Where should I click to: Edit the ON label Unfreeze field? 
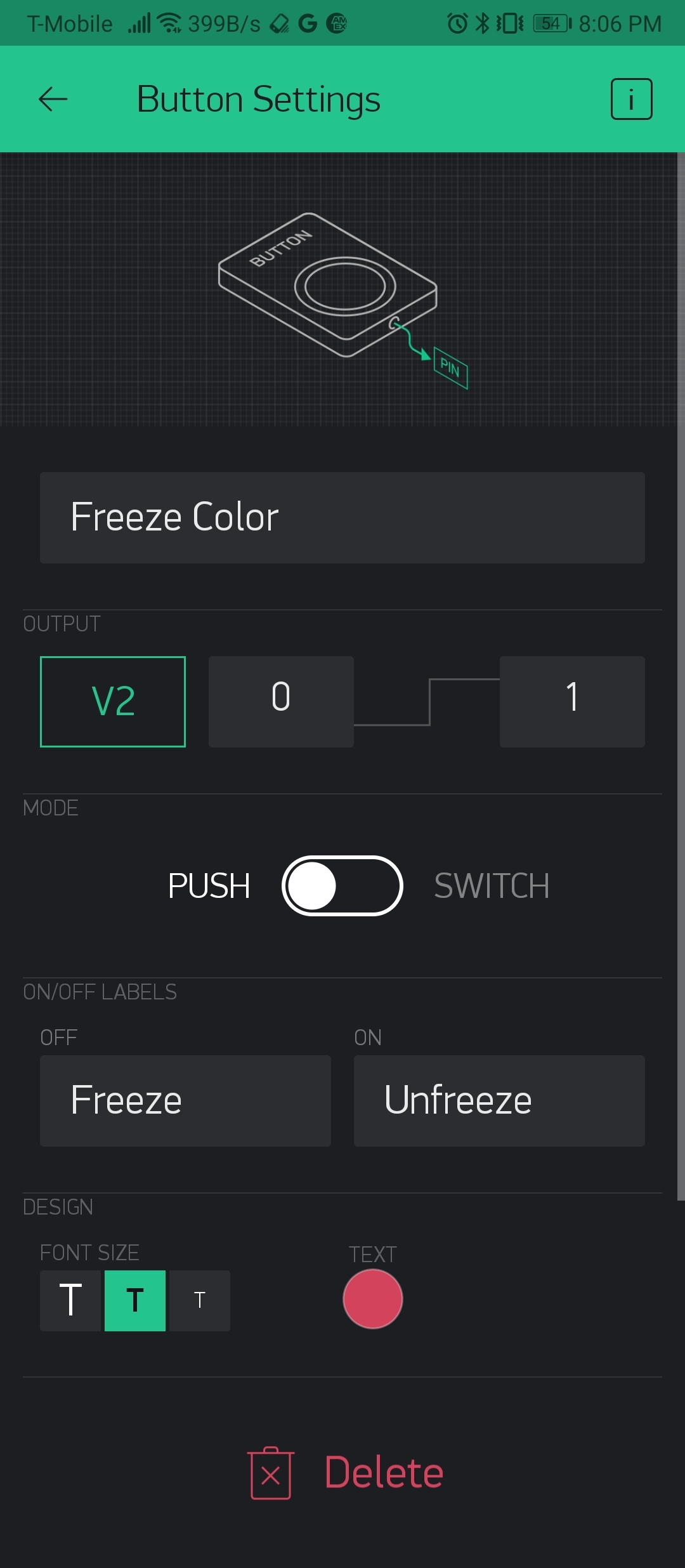[x=499, y=1100]
